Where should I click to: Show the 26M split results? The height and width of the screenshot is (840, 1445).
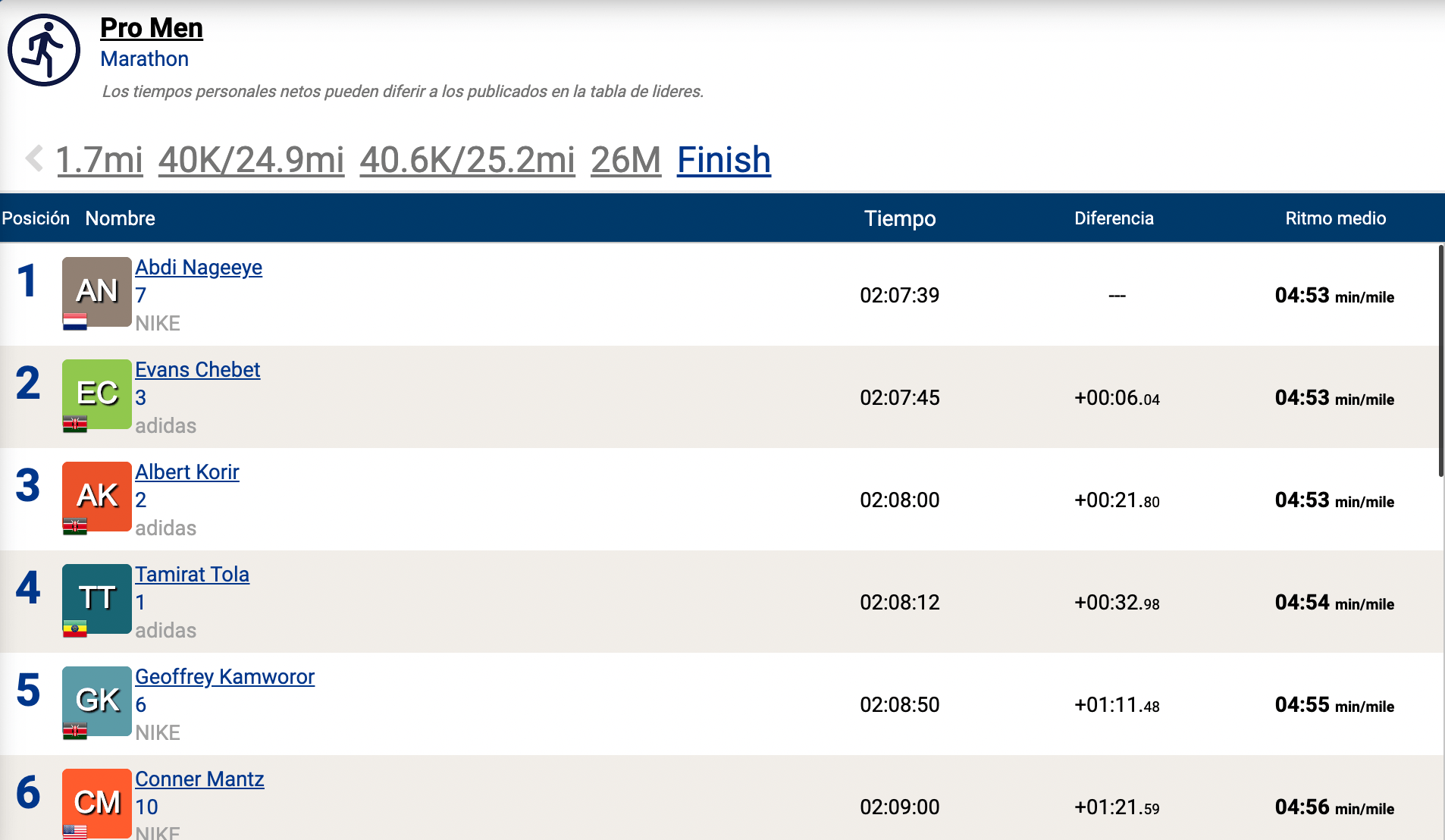[625, 160]
